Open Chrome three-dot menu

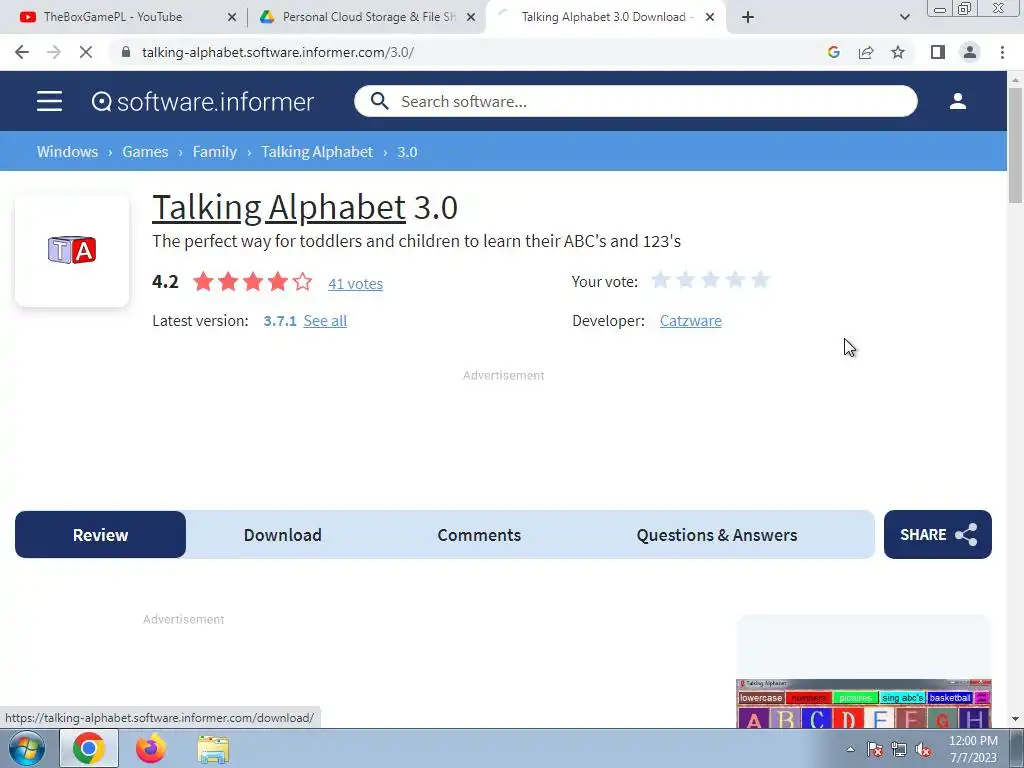click(1002, 52)
